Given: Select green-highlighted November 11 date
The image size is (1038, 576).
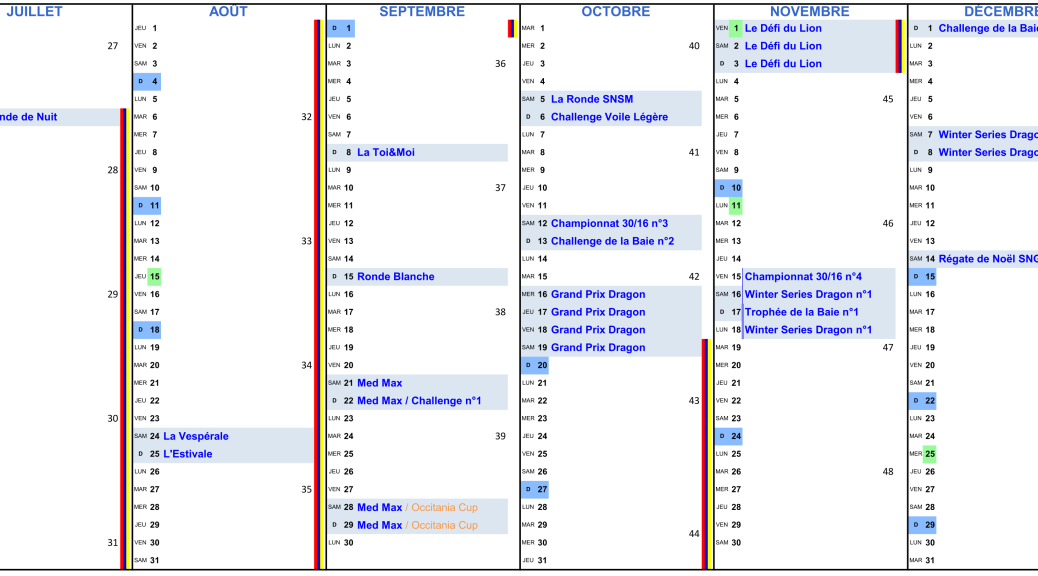Looking at the screenshot, I should coord(735,206).
